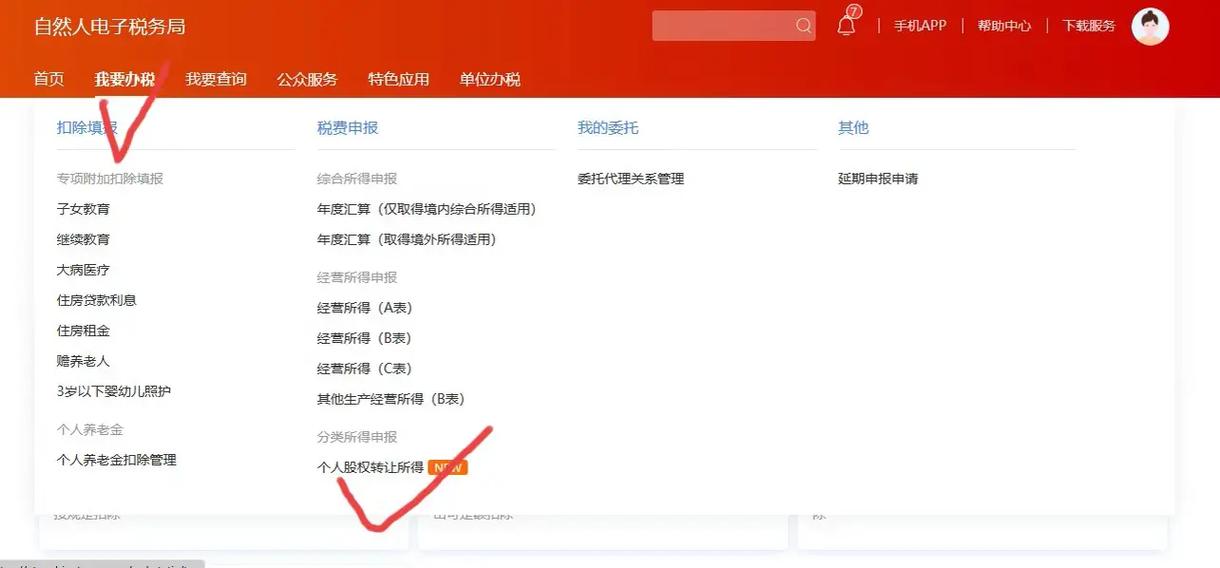
Task: Open 大病医疗 deduction entry
Action: tap(84, 270)
